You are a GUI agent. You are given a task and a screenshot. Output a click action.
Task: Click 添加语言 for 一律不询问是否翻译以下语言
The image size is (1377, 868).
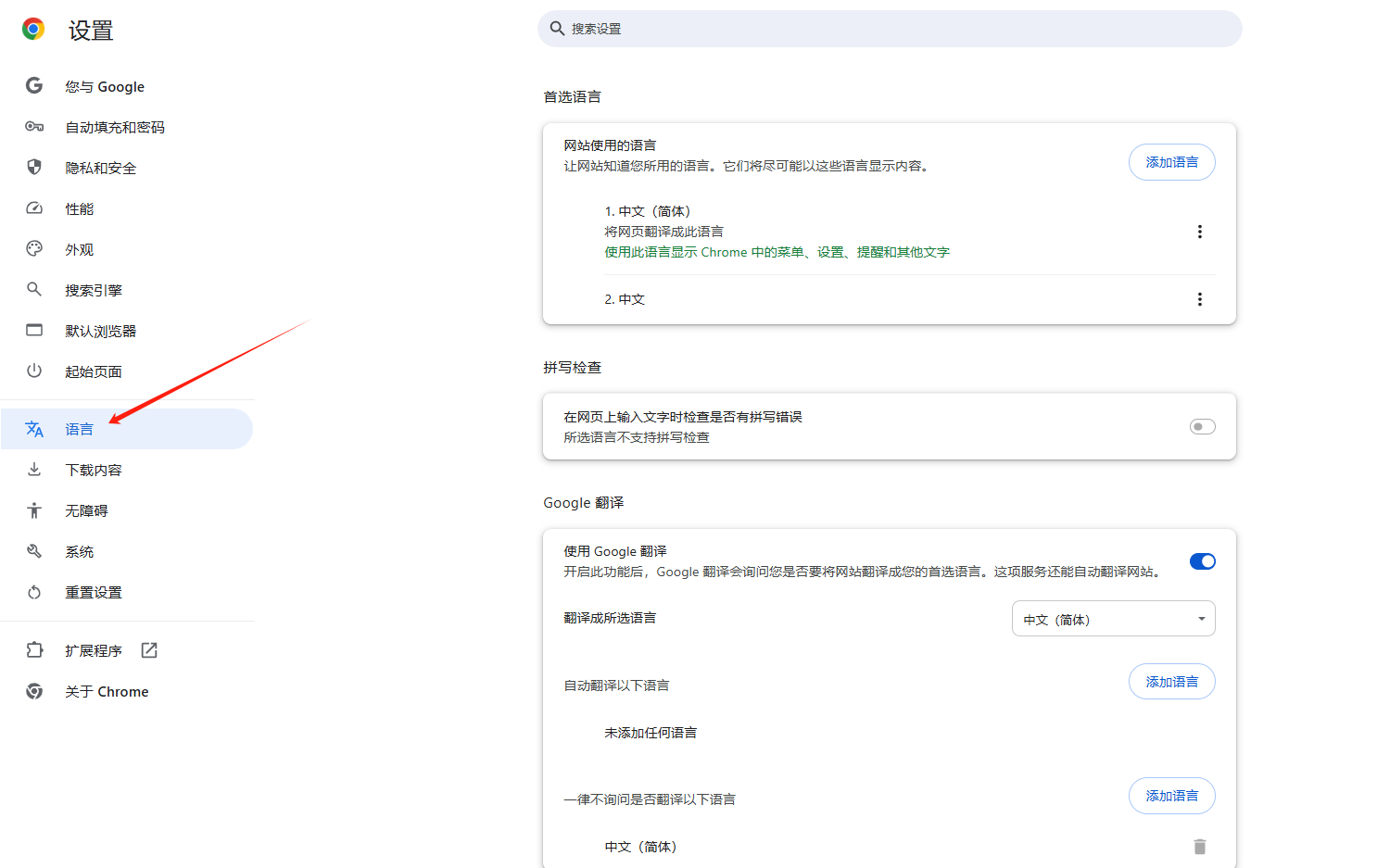point(1172,796)
